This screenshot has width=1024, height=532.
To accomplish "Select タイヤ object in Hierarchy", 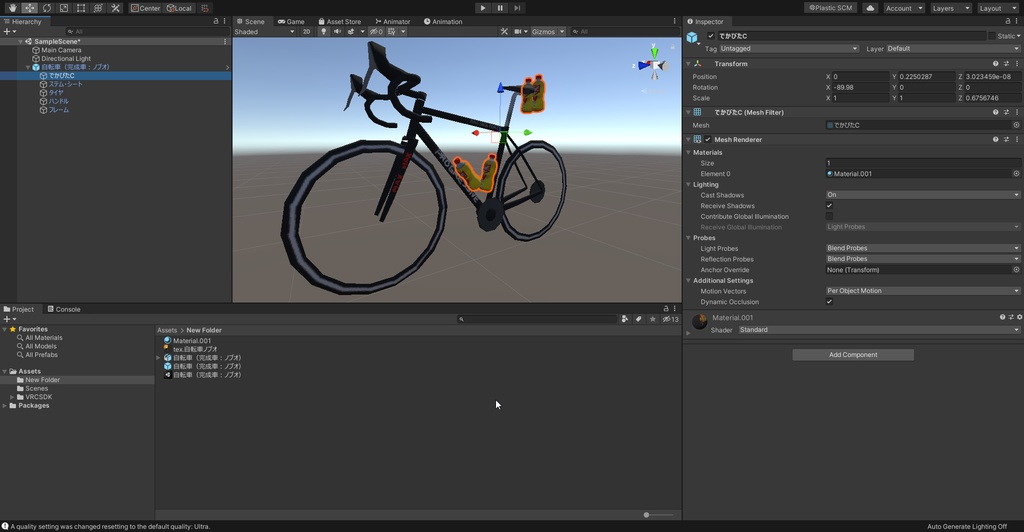I will pyautogui.click(x=56, y=93).
